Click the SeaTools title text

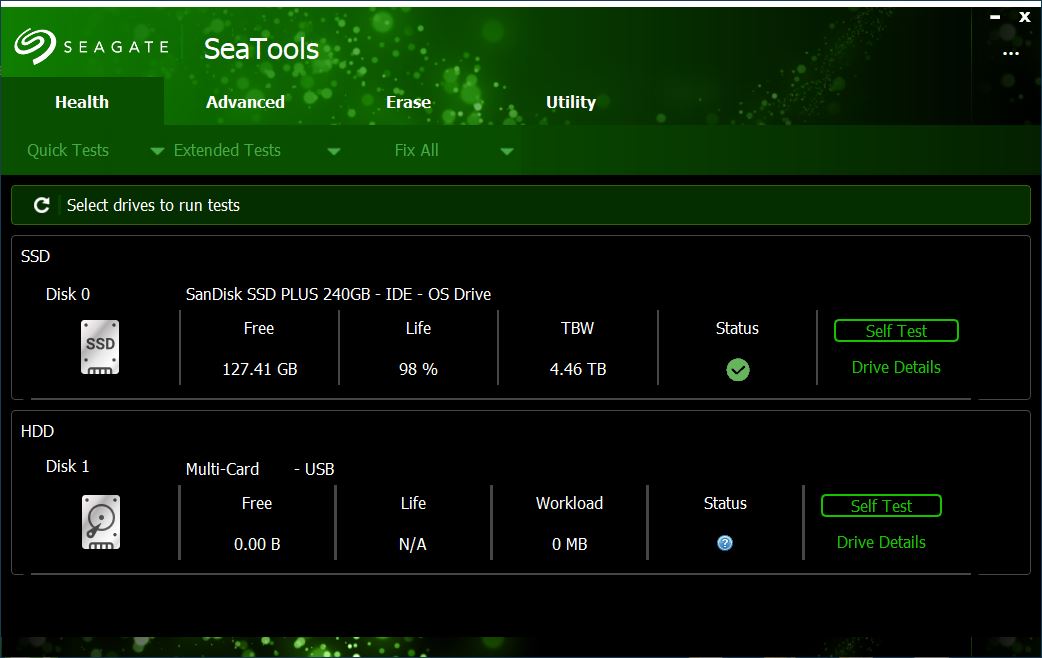261,49
